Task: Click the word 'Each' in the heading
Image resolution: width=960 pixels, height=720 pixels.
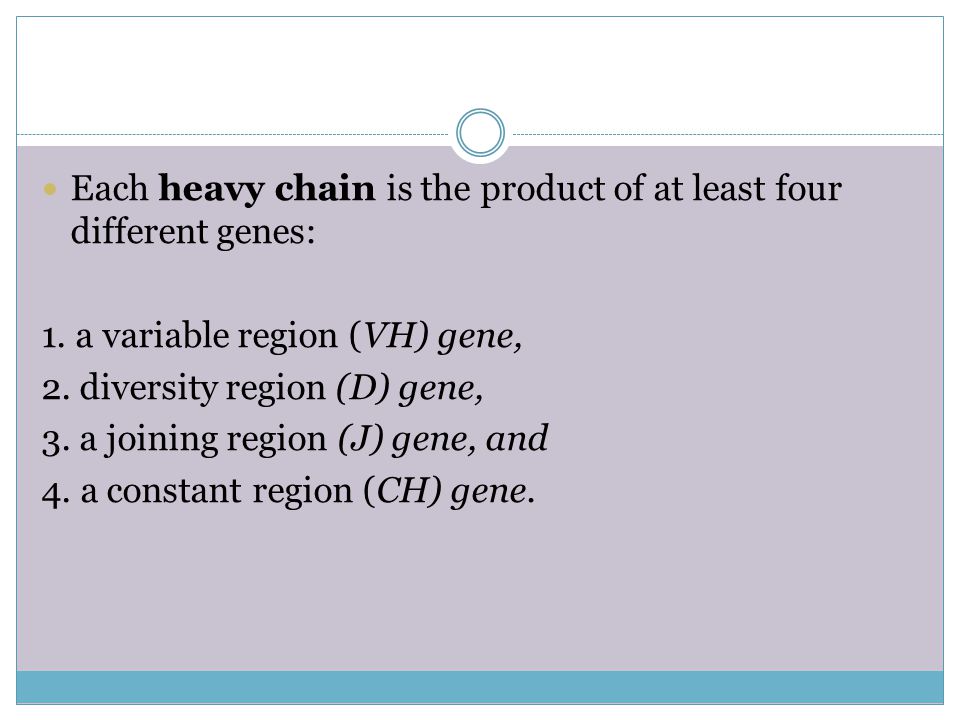Action: (110, 187)
